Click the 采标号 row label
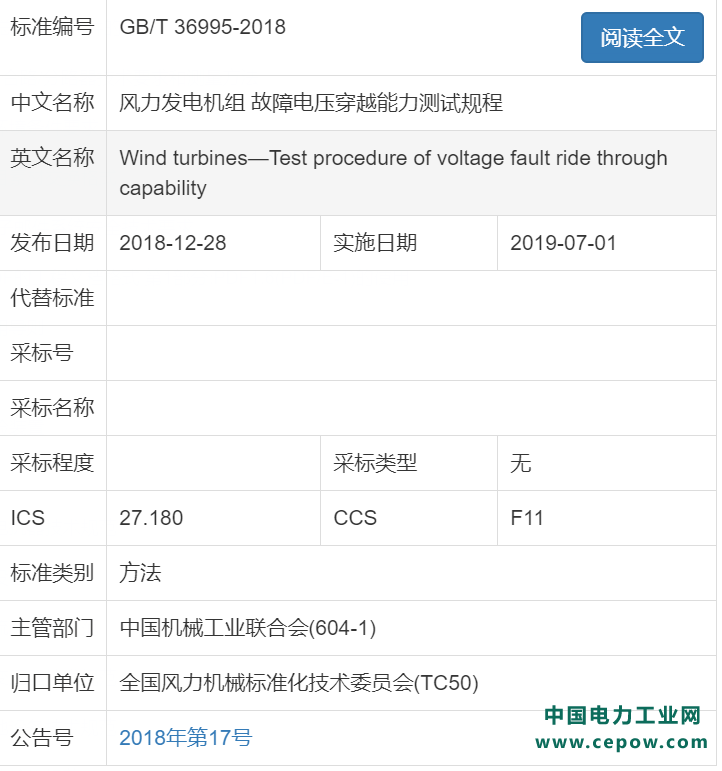The height and width of the screenshot is (771, 722). pos(41,353)
